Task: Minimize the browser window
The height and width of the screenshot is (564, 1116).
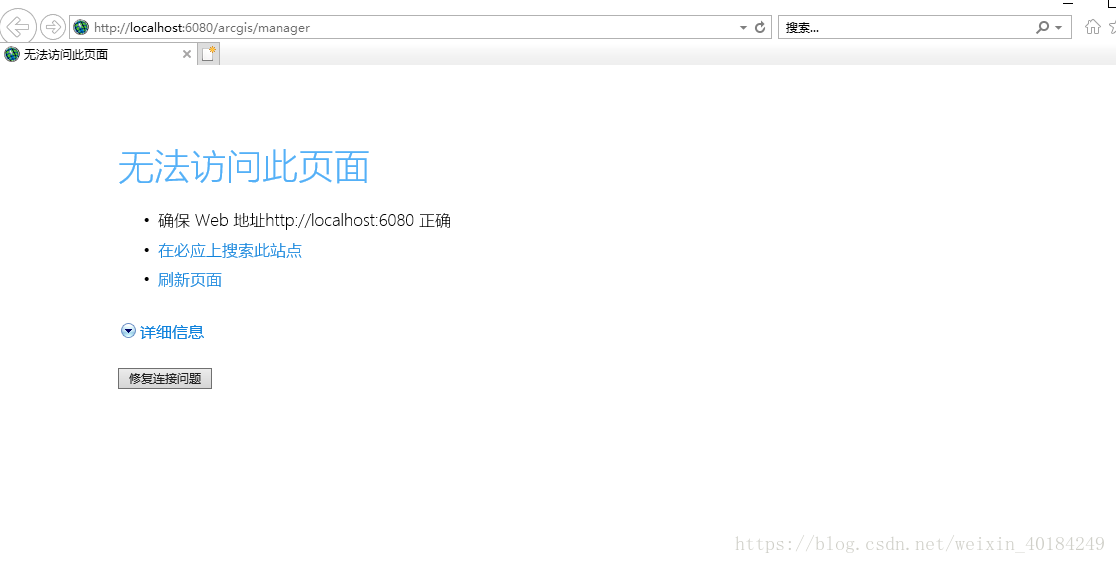Action: tap(1068, 4)
